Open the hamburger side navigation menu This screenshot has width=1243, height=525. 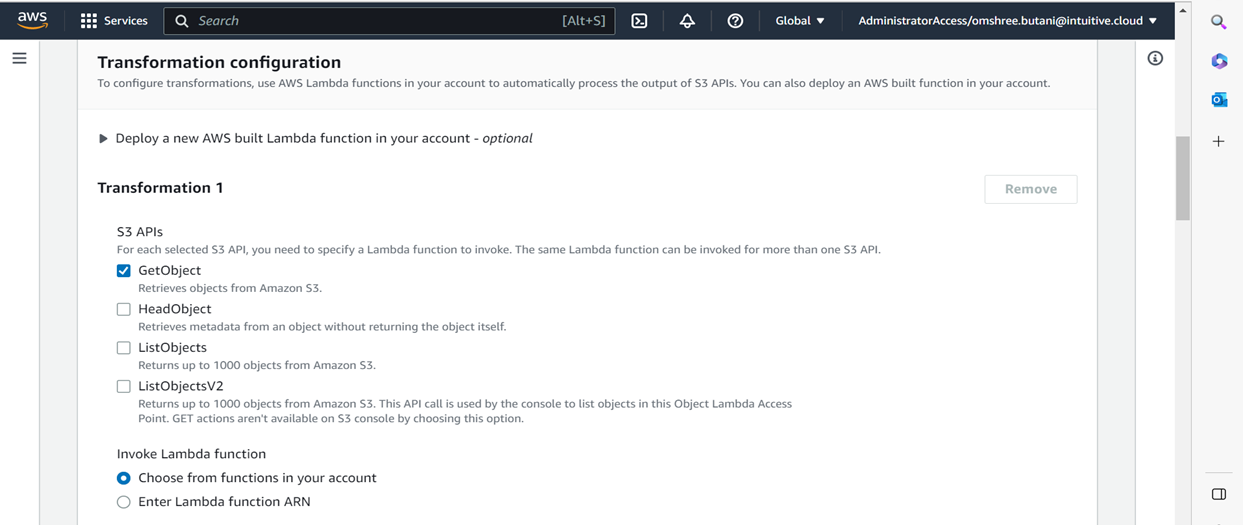pyautogui.click(x=19, y=59)
